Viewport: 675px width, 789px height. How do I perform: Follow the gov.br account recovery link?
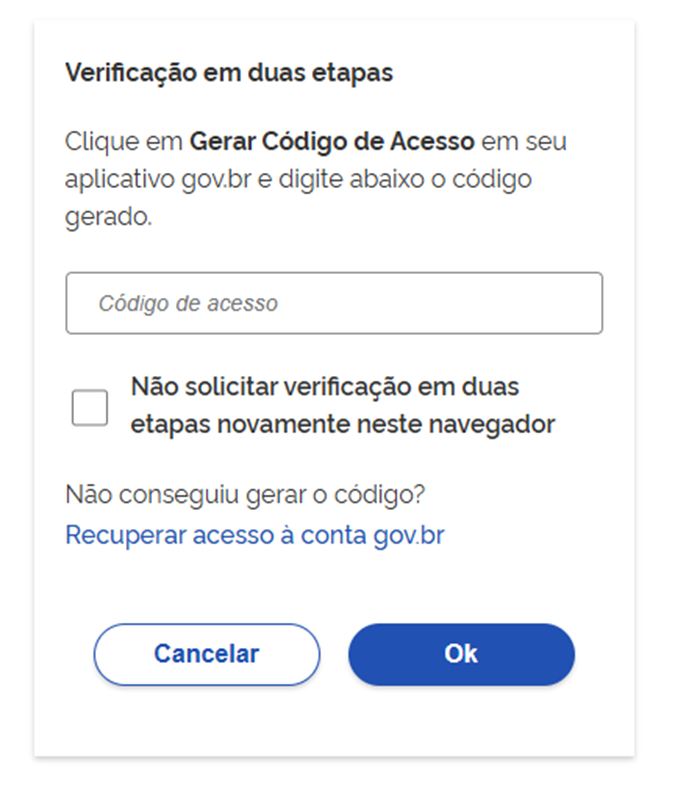pyautogui.click(x=255, y=535)
